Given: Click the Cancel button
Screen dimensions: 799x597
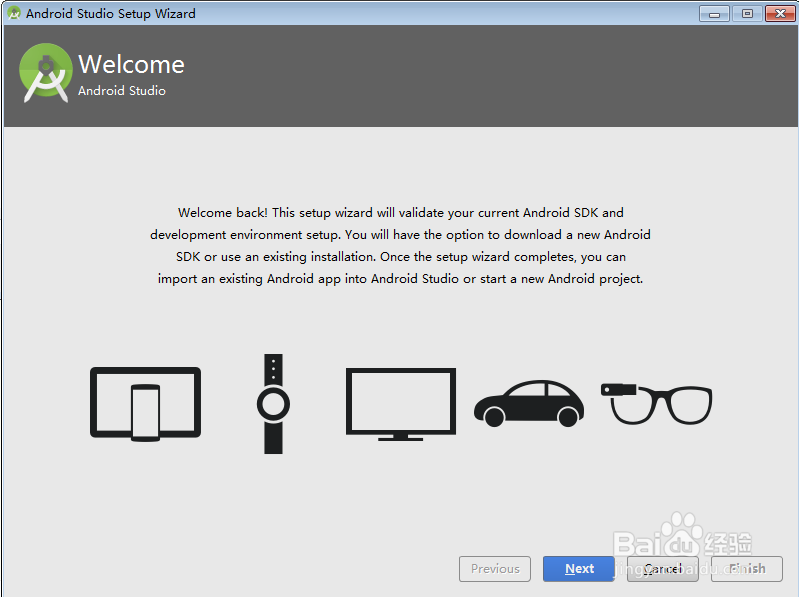Looking at the screenshot, I should pos(662,568).
